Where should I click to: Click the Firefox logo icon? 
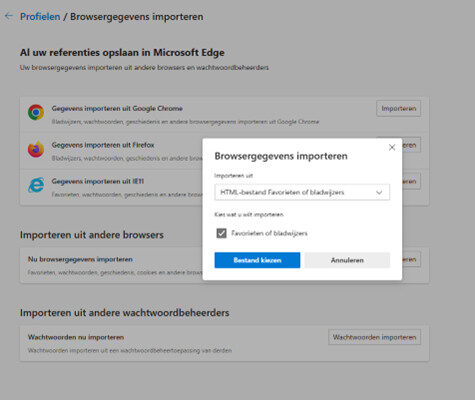click(x=36, y=149)
